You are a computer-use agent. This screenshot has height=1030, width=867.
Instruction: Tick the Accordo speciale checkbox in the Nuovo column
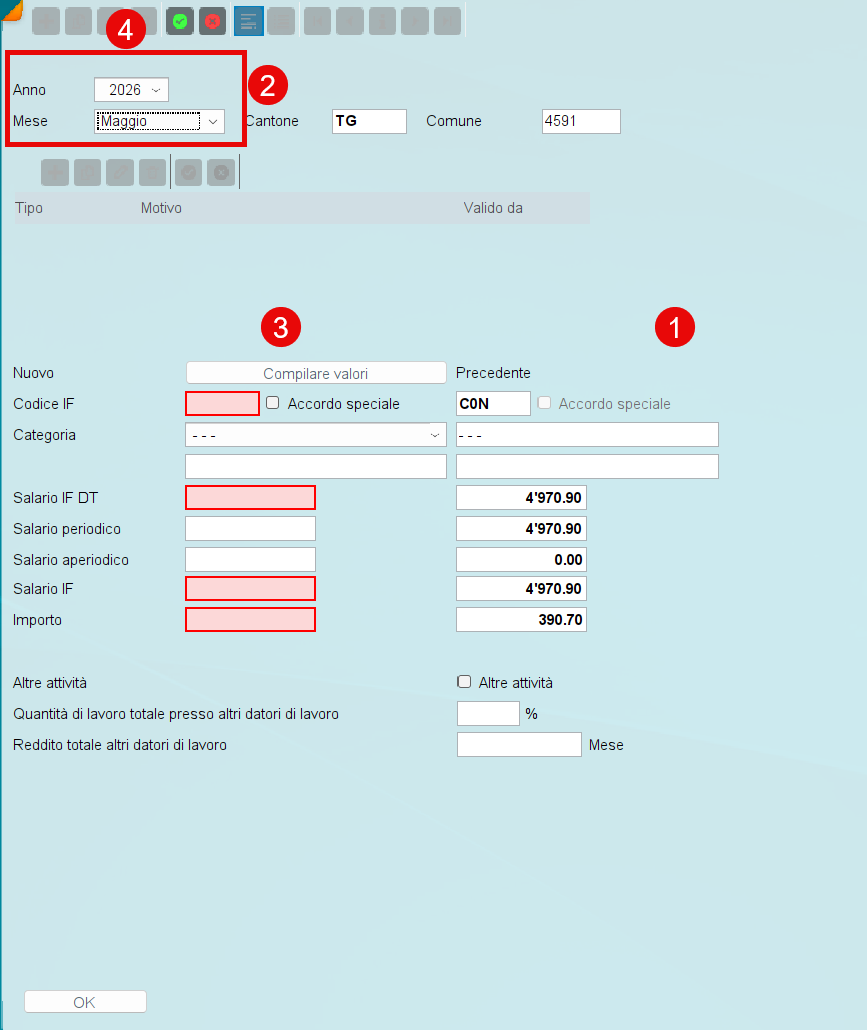[273, 403]
